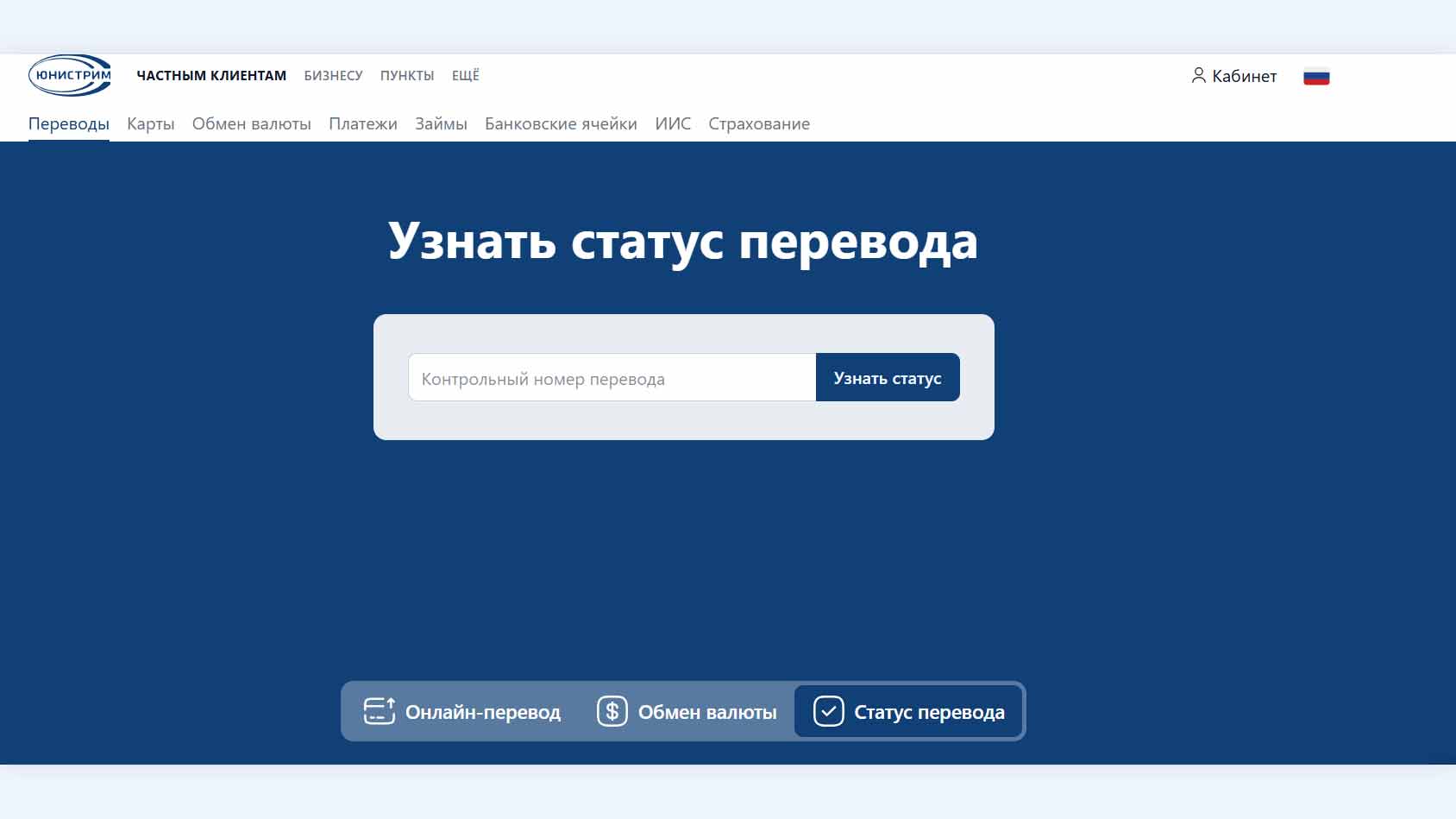Open the Переводы tab
Screen dimensions: 1456x819
pos(69,123)
